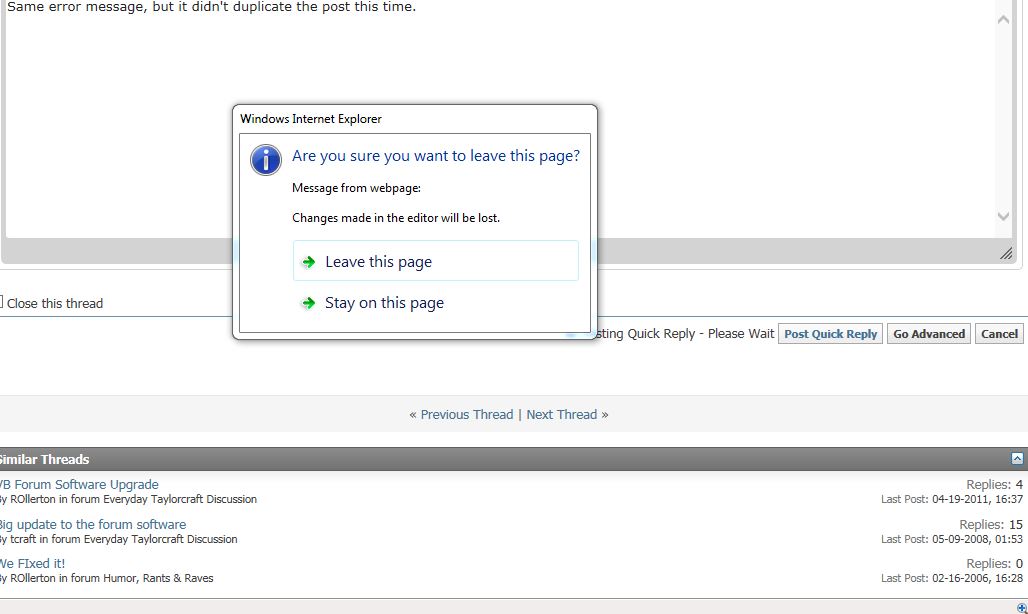Screen dimensions: 1028x614
Task: Click the editor scrollbar up arrow
Action: point(1003,20)
